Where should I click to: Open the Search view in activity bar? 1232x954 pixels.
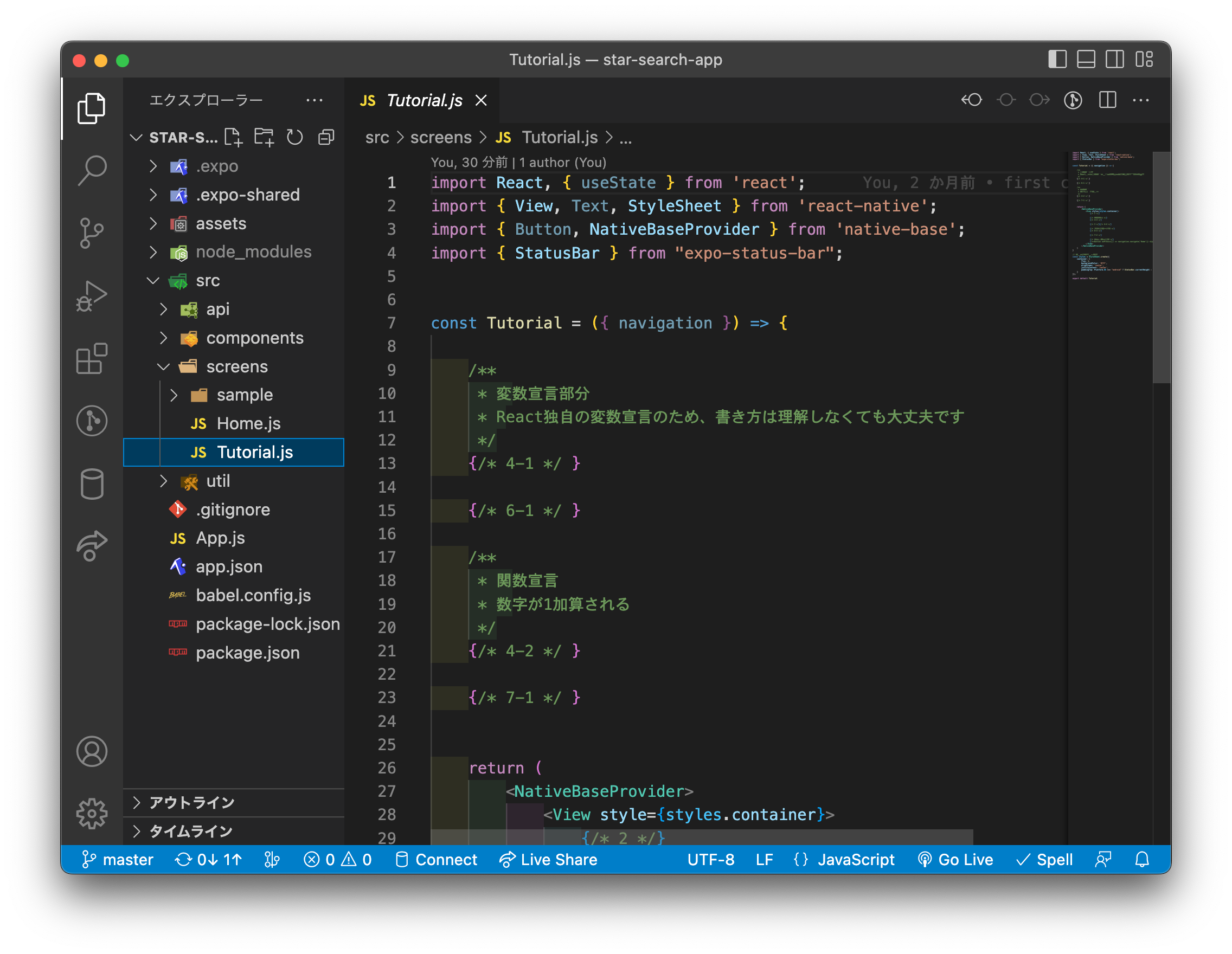[x=92, y=170]
